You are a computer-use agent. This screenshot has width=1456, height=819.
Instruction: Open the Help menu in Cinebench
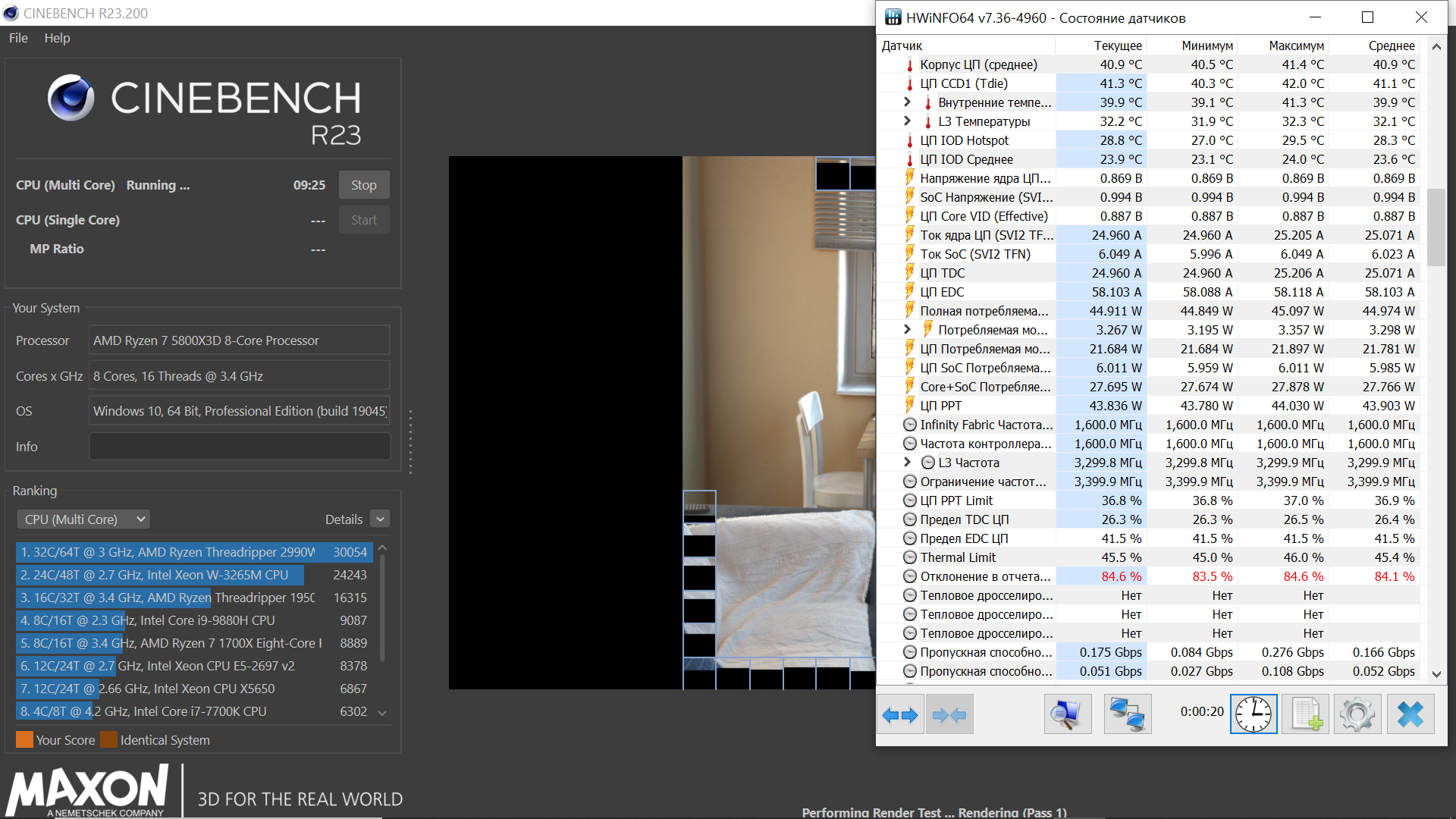(x=57, y=38)
